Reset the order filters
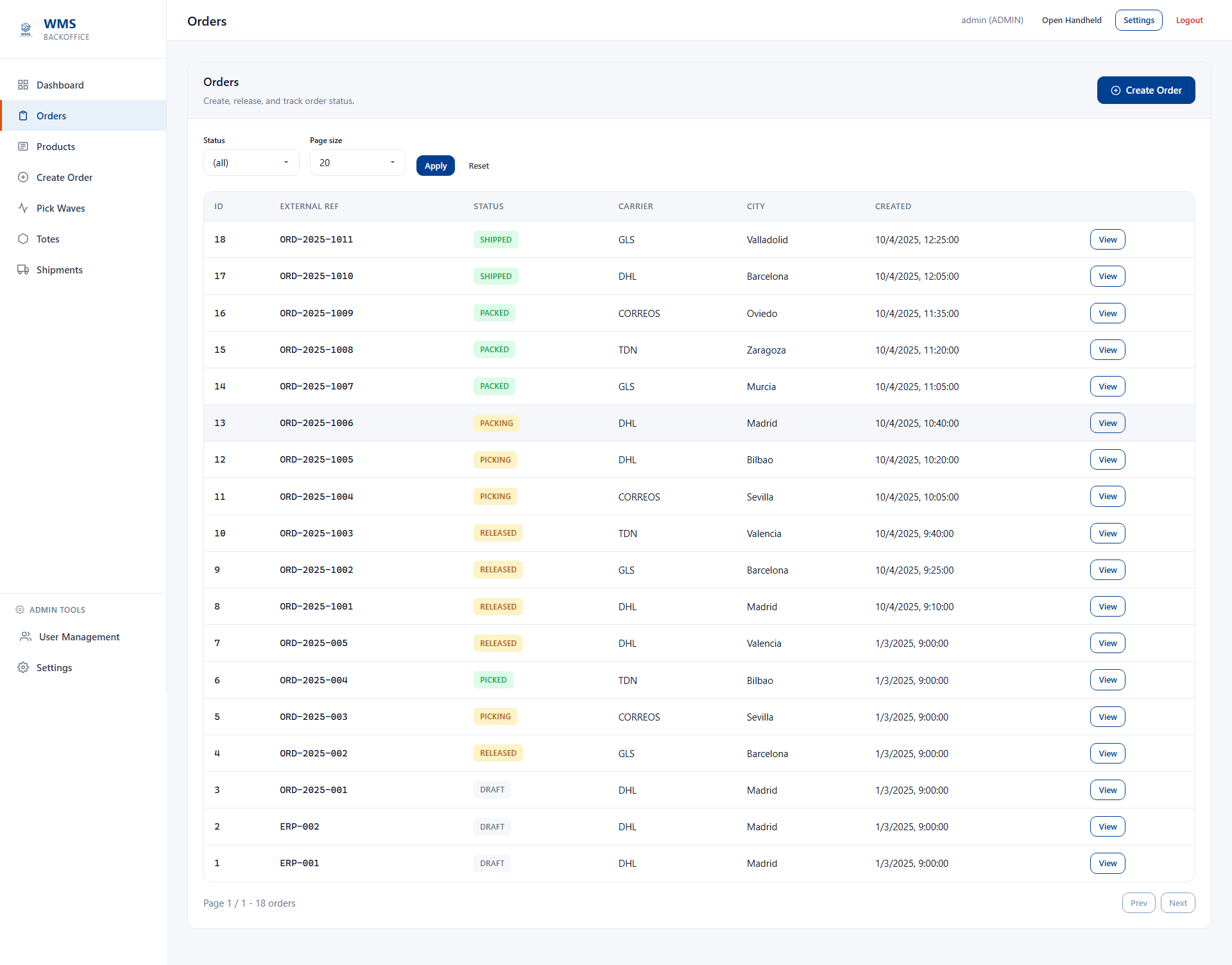The image size is (1232, 965). point(479,166)
